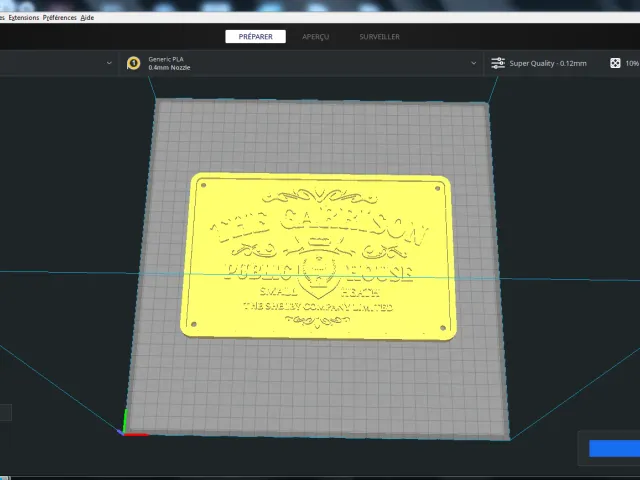Viewport: 640px width, 480px height.
Task: Expand the Generic PLA material dropdown
Action: coord(473,63)
